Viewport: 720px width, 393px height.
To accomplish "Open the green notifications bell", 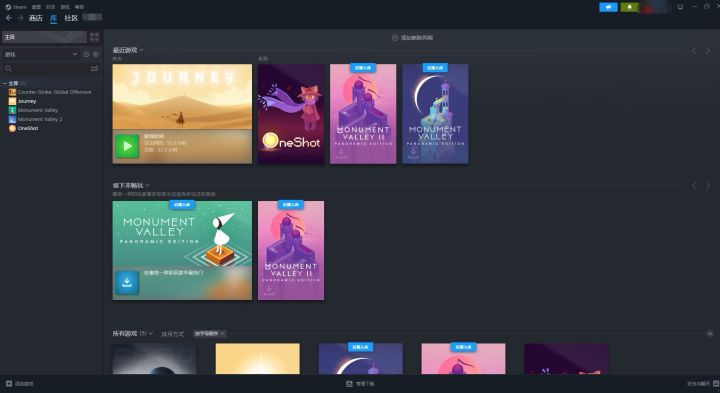I will (x=629, y=7).
